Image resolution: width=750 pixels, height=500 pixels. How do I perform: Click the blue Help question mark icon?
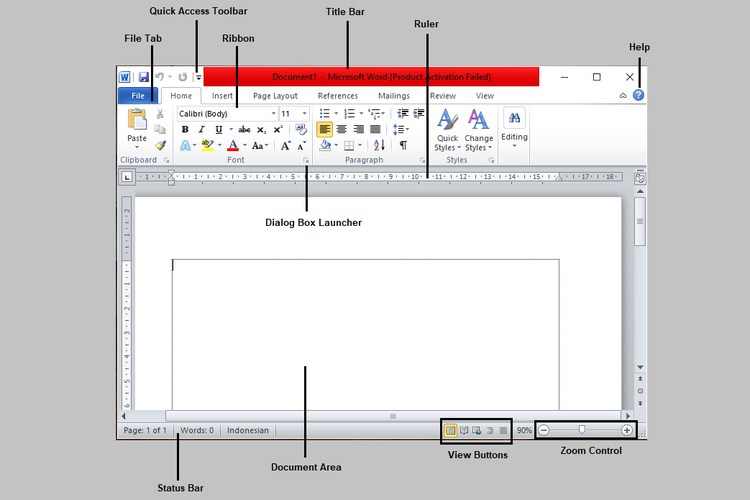point(638,95)
